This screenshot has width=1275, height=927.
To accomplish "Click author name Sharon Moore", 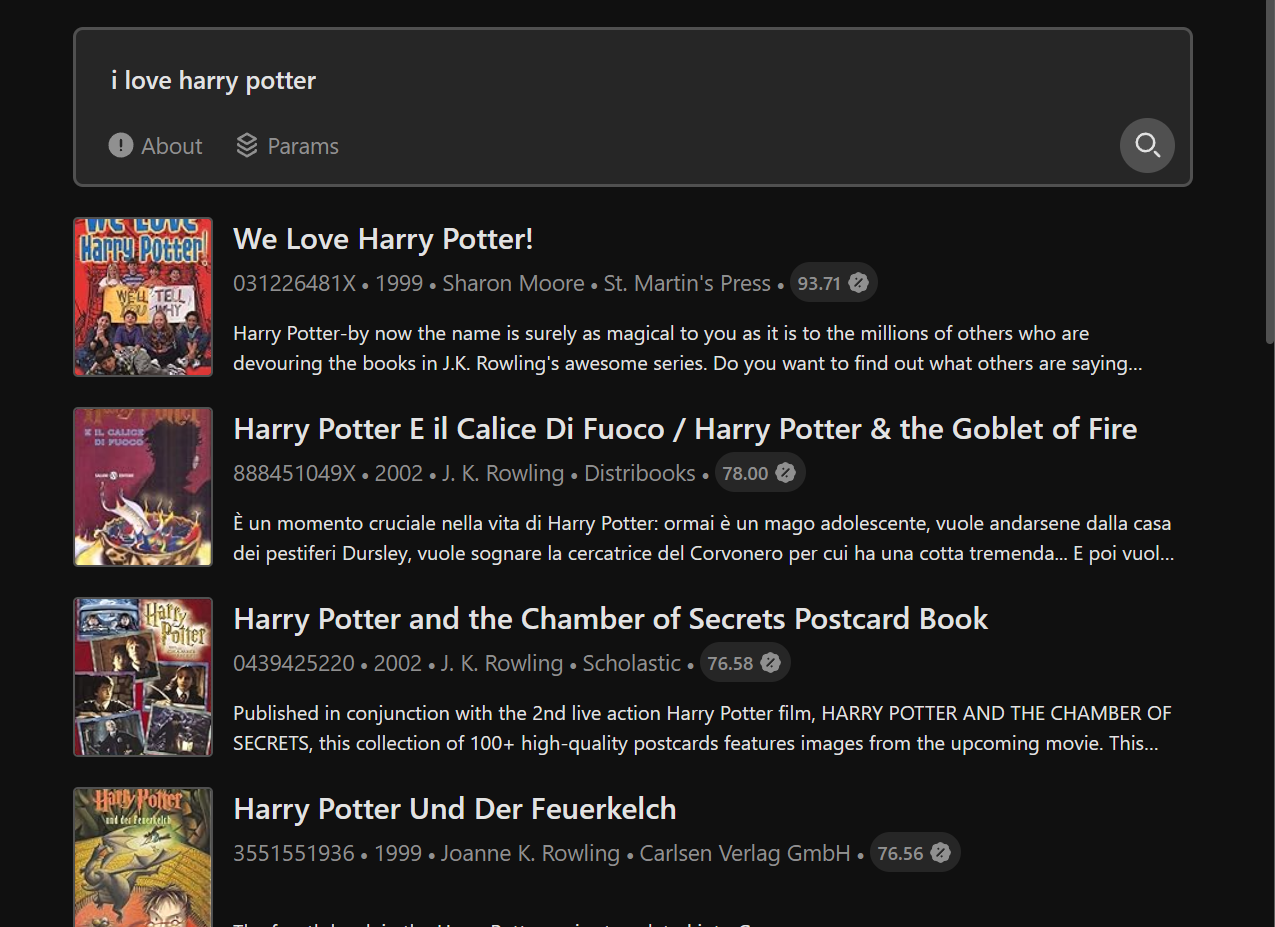I will click(x=513, y=283).
